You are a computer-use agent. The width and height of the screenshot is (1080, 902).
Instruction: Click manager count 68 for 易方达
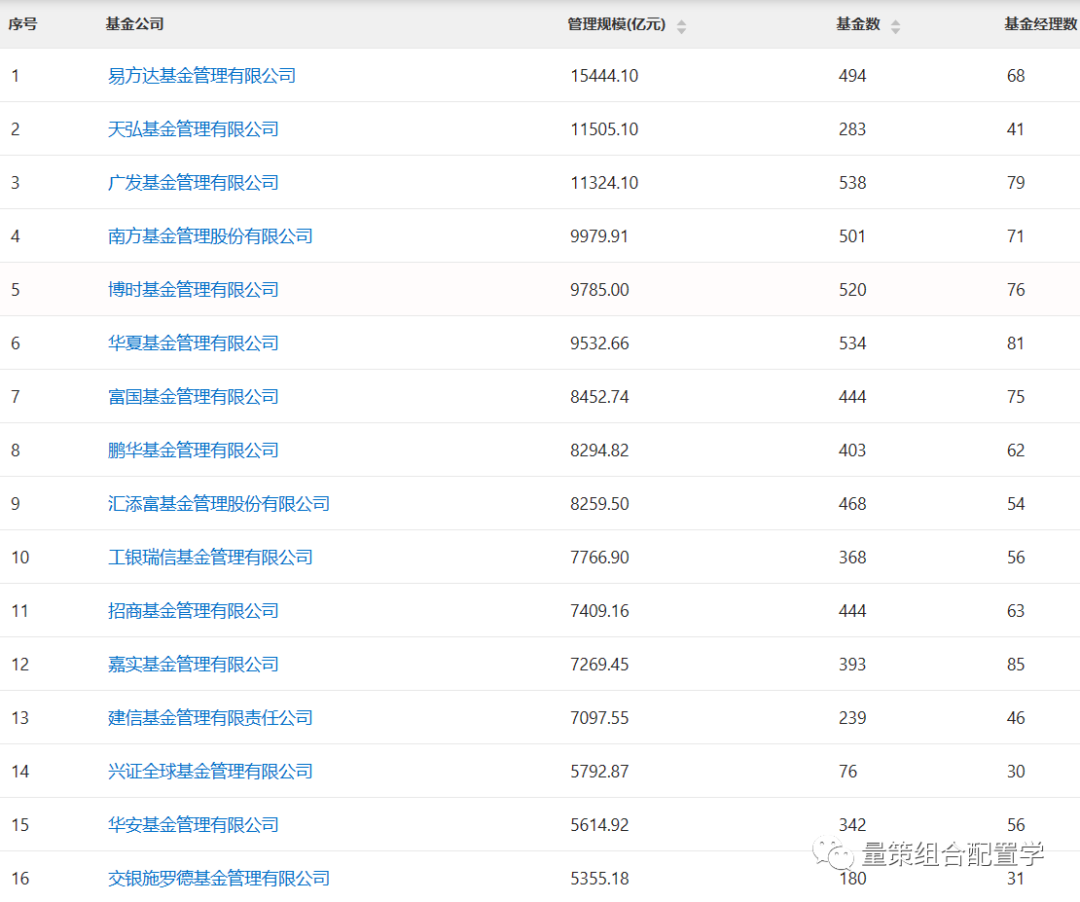tap(1016, 76)
